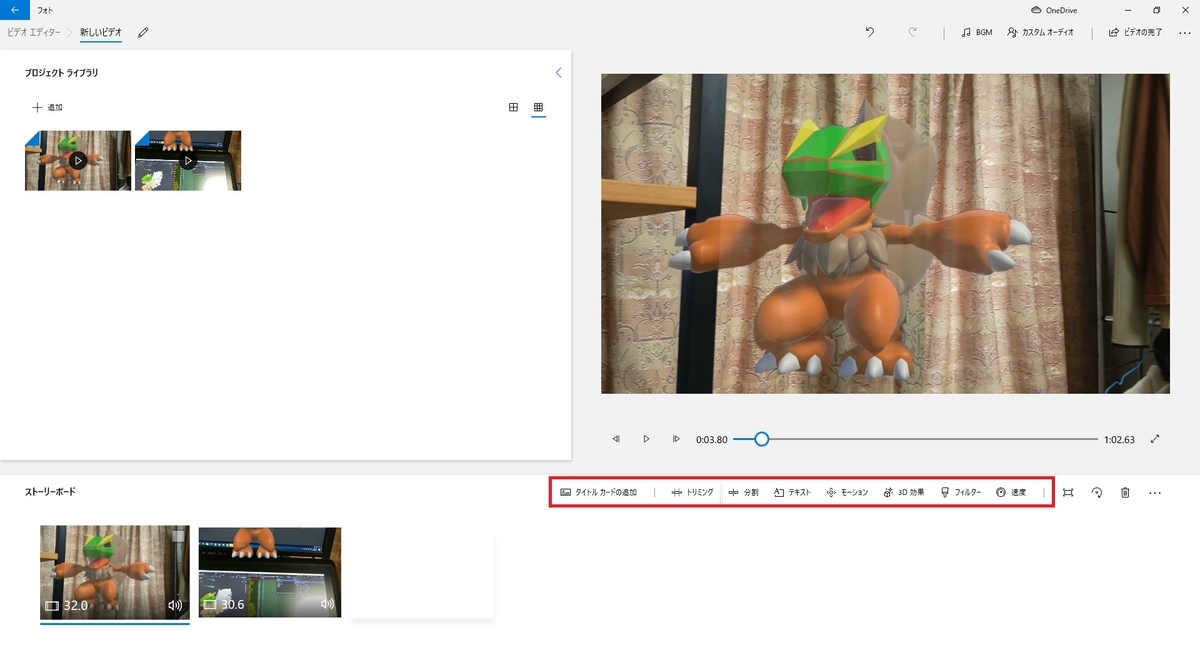Open the 速度 speed control
1200x650 pixels.
(1011, 492)
